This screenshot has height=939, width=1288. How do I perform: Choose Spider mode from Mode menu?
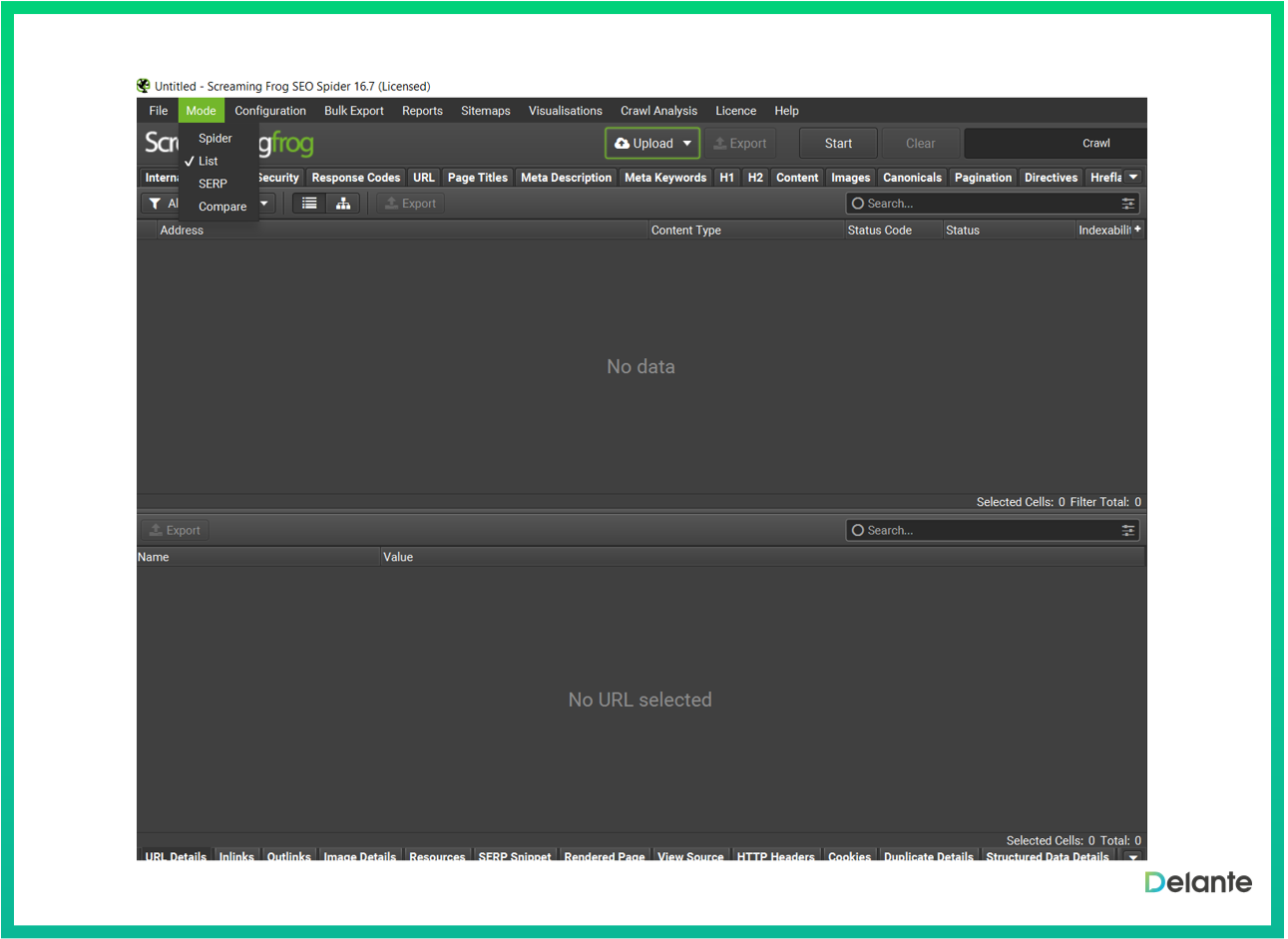[215, 139]
